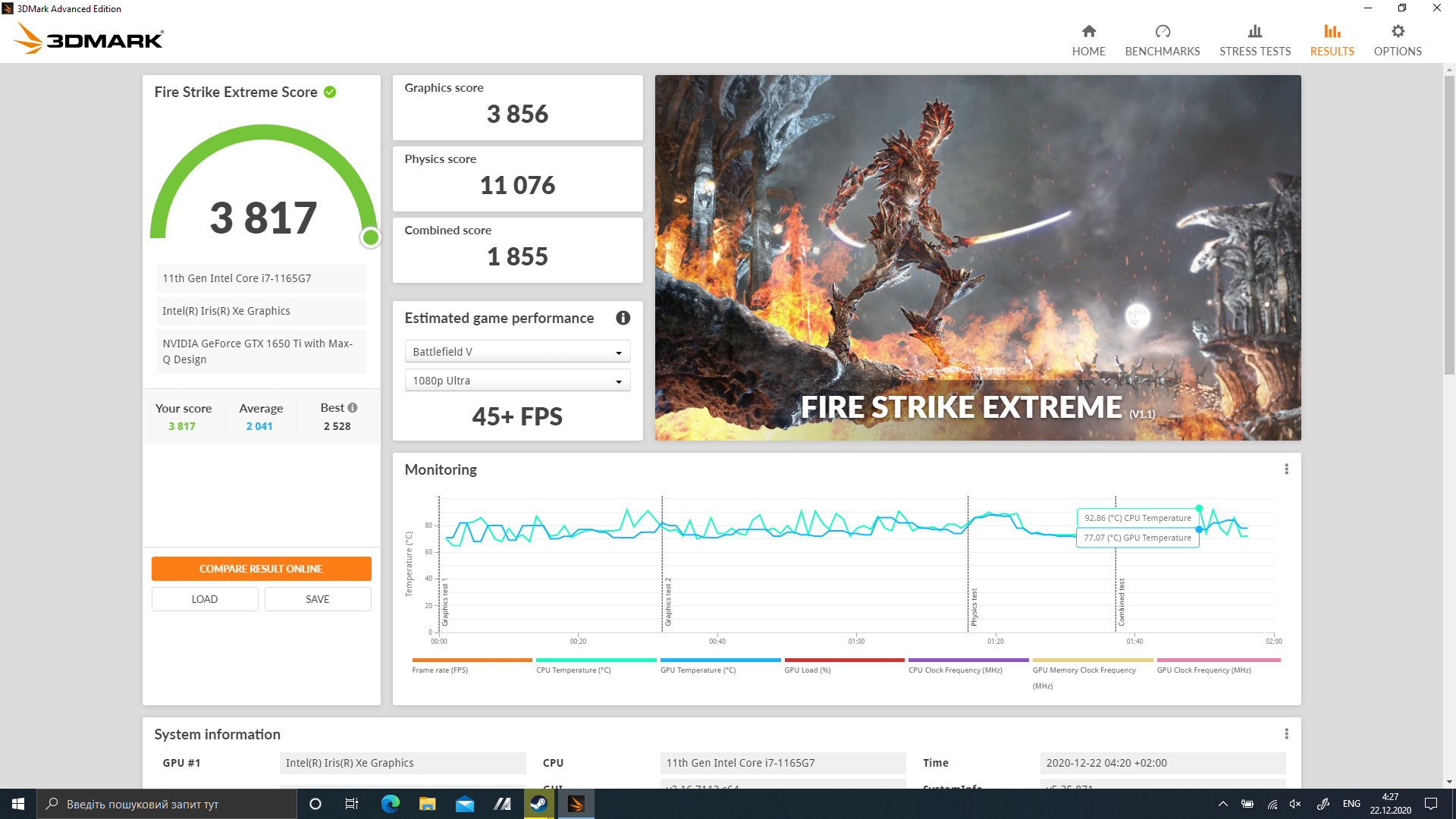Image resolution: width=1456 pixels, height=819 pixels.
Task: Open the OPTIONS tab
Action: click(x=1398, y=39)
